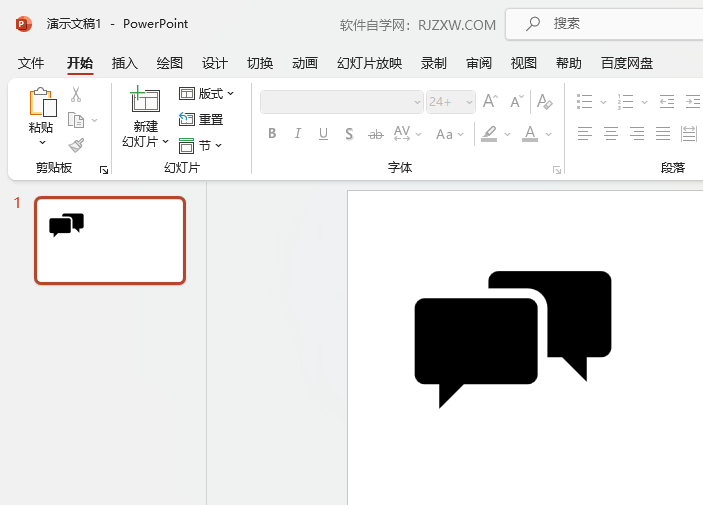Open the Record (录制) tab
The width and height of the screenshot is (703, 505).
(x=434, y=63)
